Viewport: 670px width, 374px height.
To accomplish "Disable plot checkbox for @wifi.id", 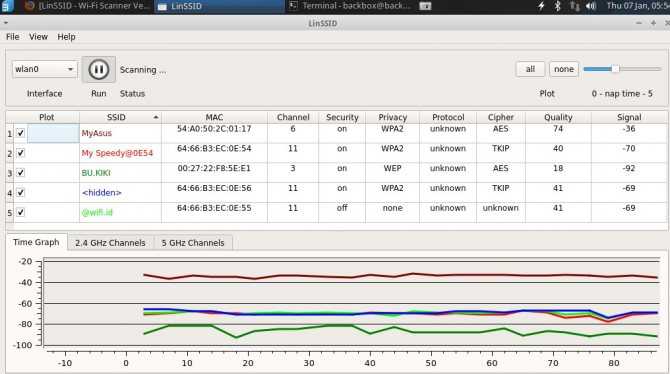I will (x=21, y=212).
